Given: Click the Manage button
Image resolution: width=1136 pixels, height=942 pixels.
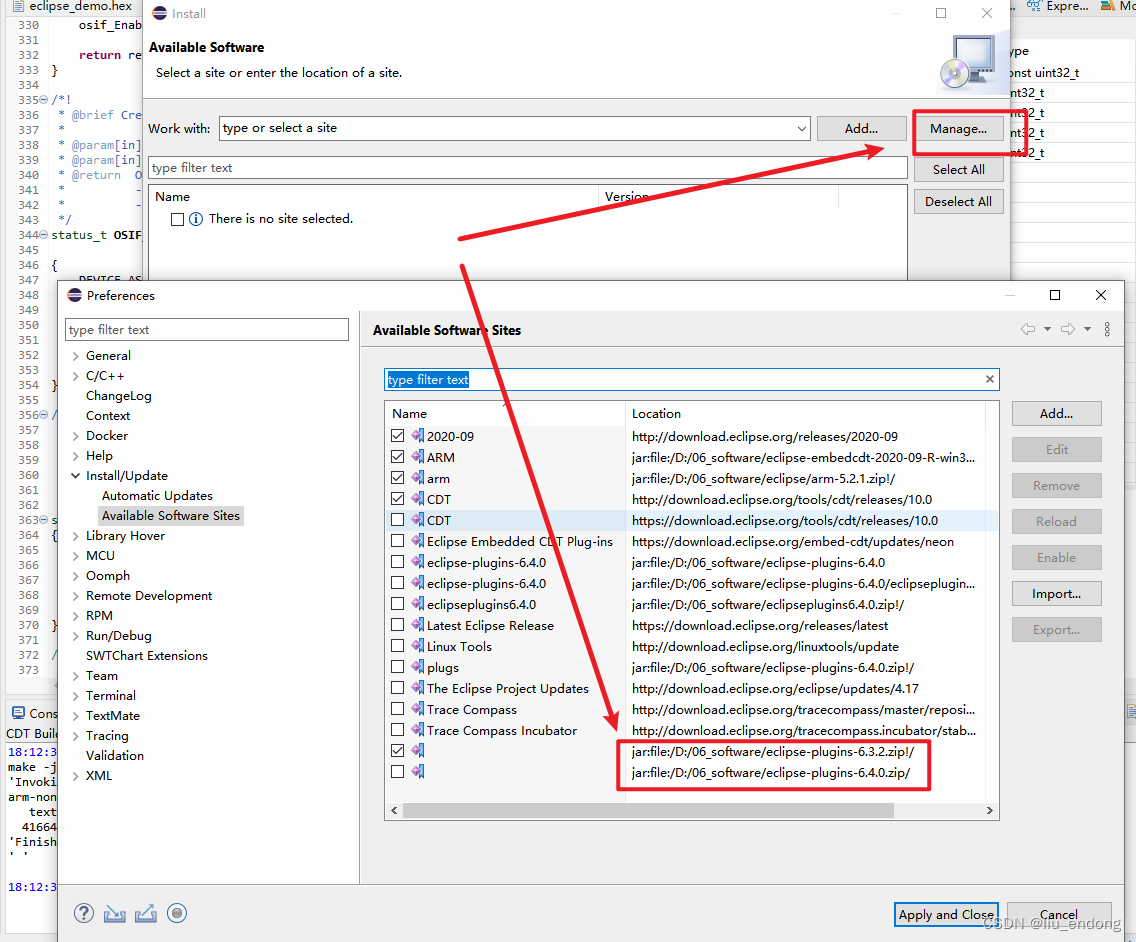Looking at the screenshot, I should click(x=958, y=128).
